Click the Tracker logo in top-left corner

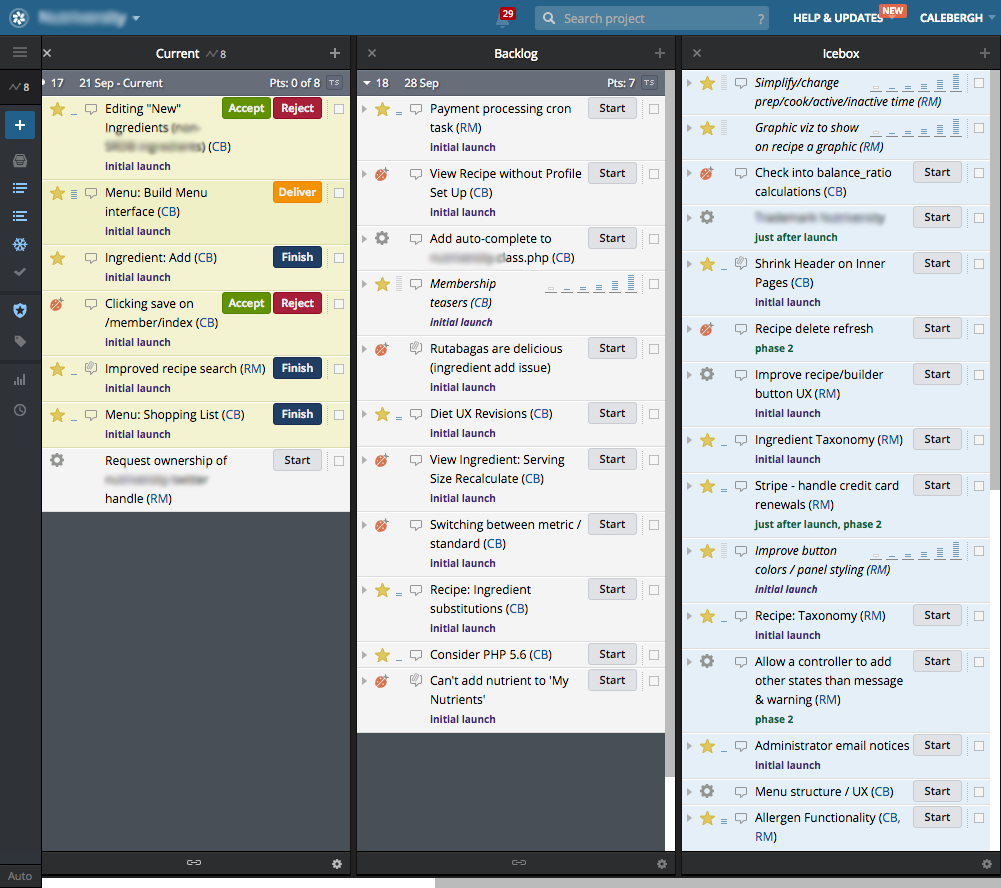tap(19, 18)
